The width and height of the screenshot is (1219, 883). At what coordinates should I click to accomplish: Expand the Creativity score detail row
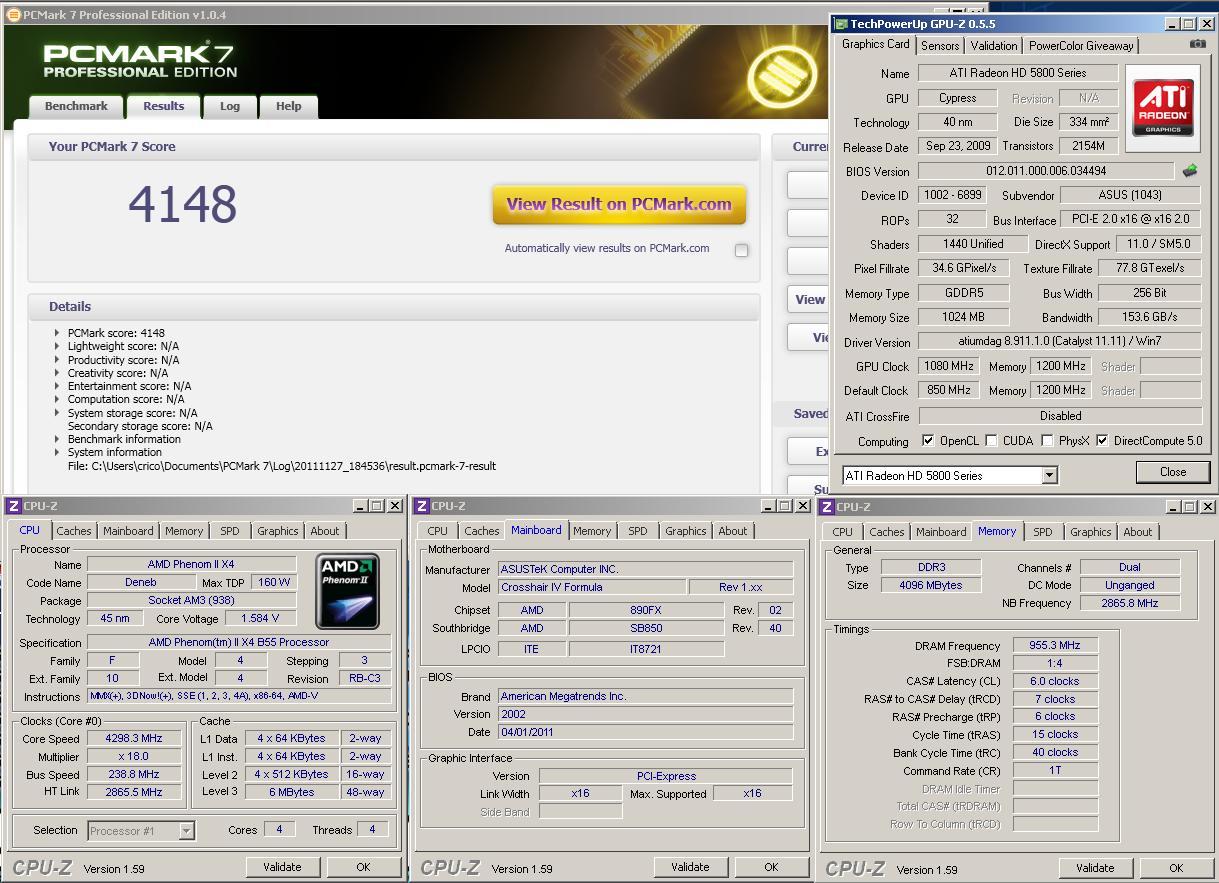coord(57,373)
